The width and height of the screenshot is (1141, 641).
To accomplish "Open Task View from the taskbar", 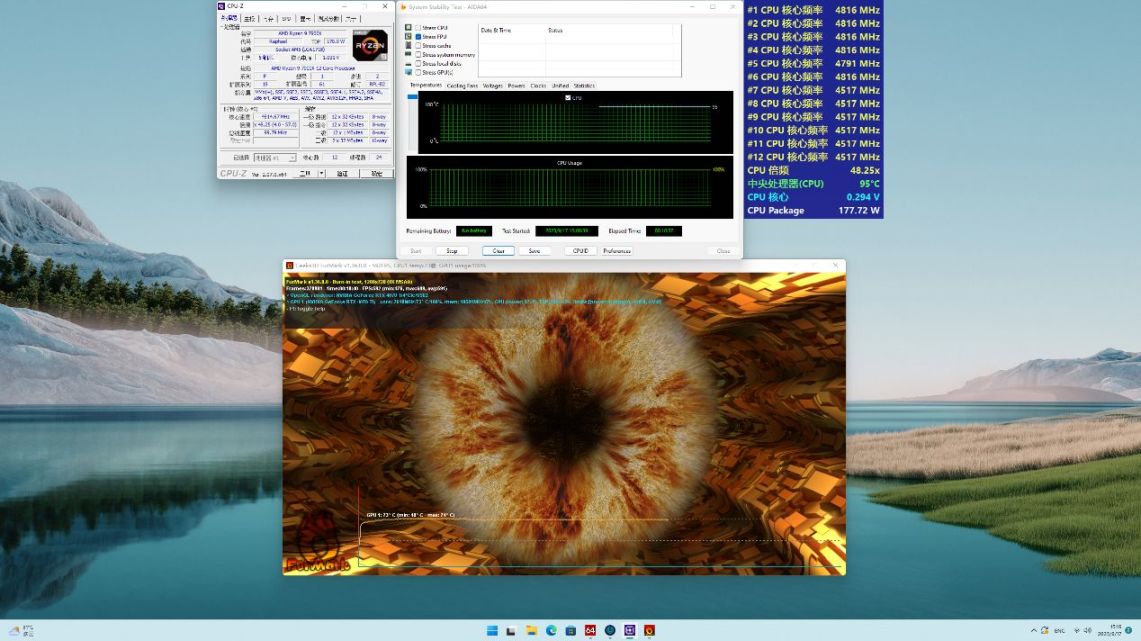I will pos(512,630).
